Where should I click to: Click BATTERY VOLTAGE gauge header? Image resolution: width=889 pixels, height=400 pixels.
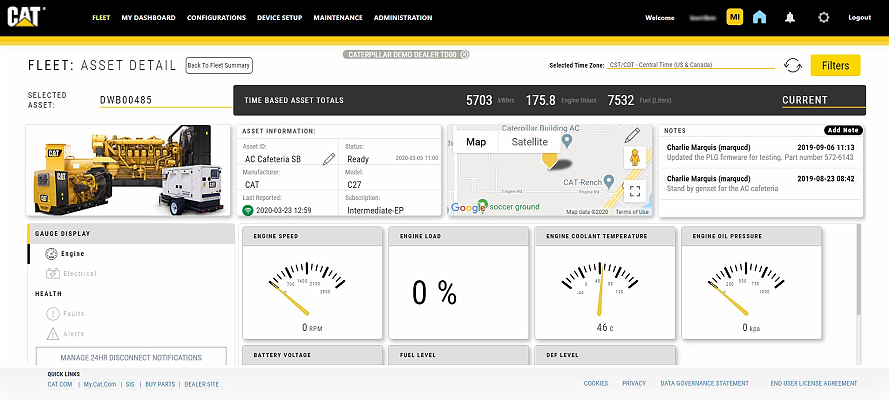click(x=312, y=355)
